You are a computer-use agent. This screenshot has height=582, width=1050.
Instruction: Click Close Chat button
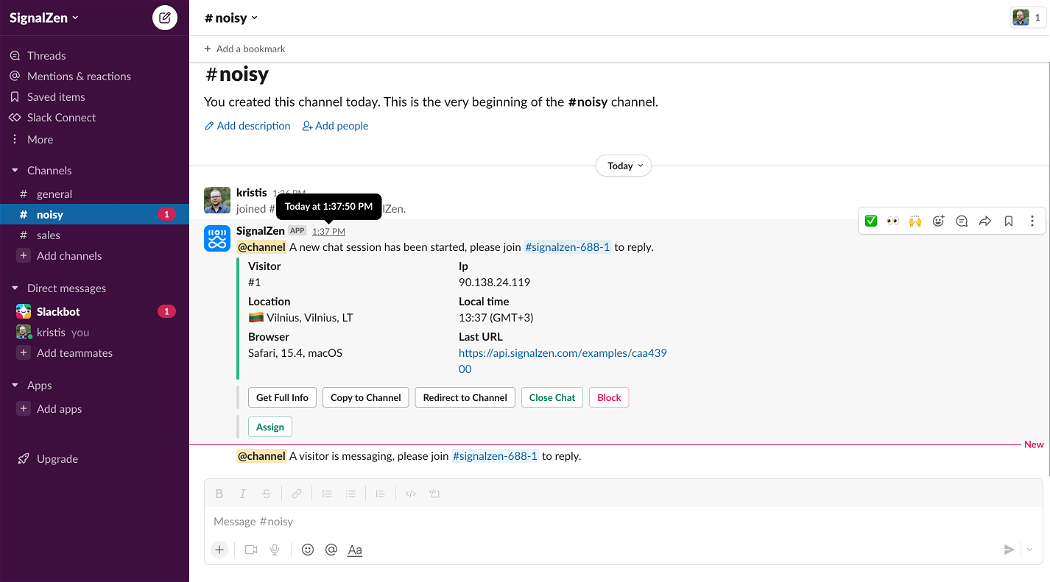coord(552,398)
